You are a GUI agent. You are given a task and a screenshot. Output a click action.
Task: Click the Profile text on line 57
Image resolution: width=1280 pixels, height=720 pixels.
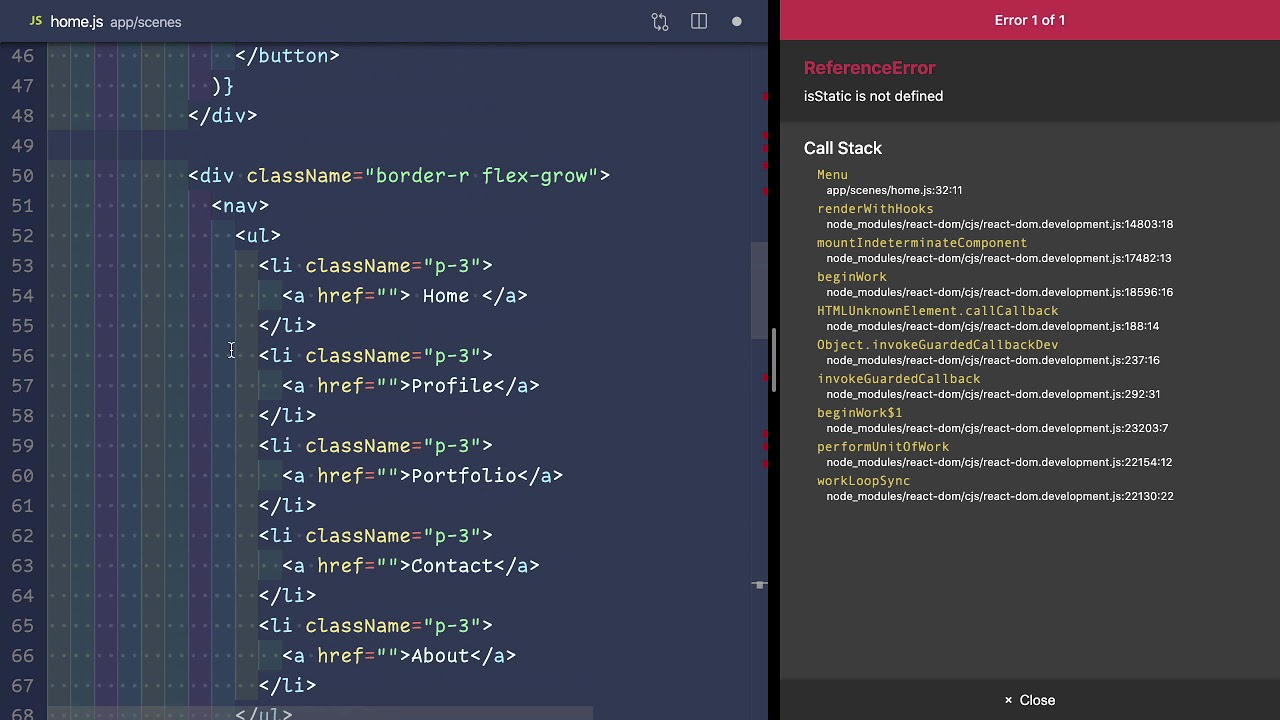452,386
